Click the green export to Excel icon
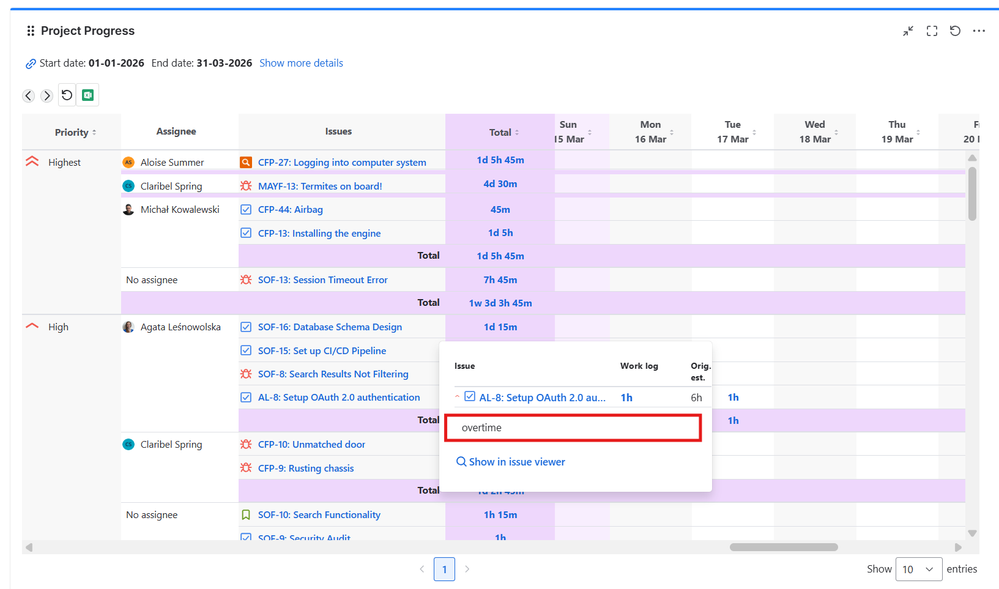Image resolution: width=999 pixels, height=589 pixels. tap(87, 95)
